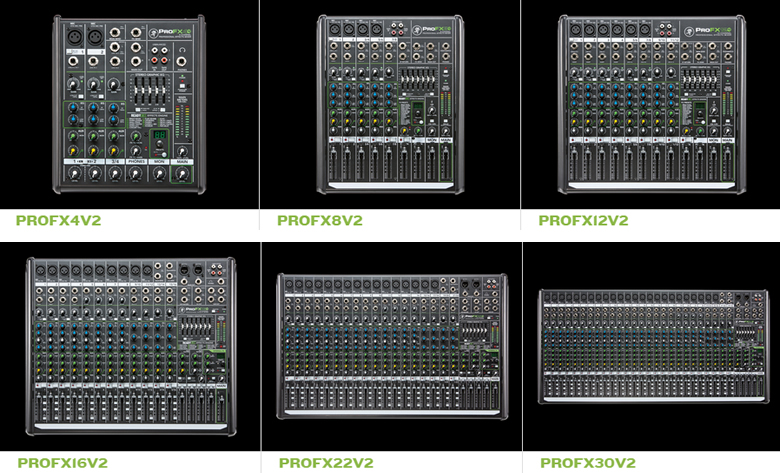Open the PROFX16V2 product link
Viewport: 780px width, 473px height.
point(63,463)
